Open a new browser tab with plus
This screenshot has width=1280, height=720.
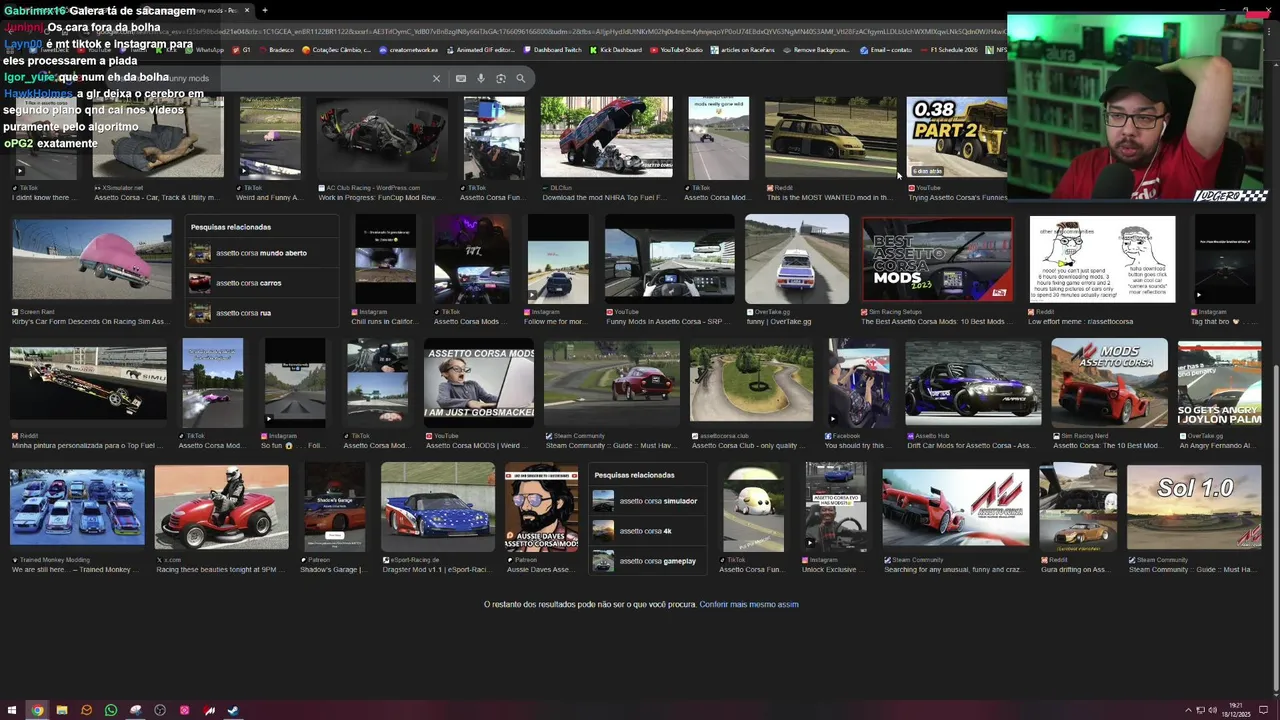[264, 10]
